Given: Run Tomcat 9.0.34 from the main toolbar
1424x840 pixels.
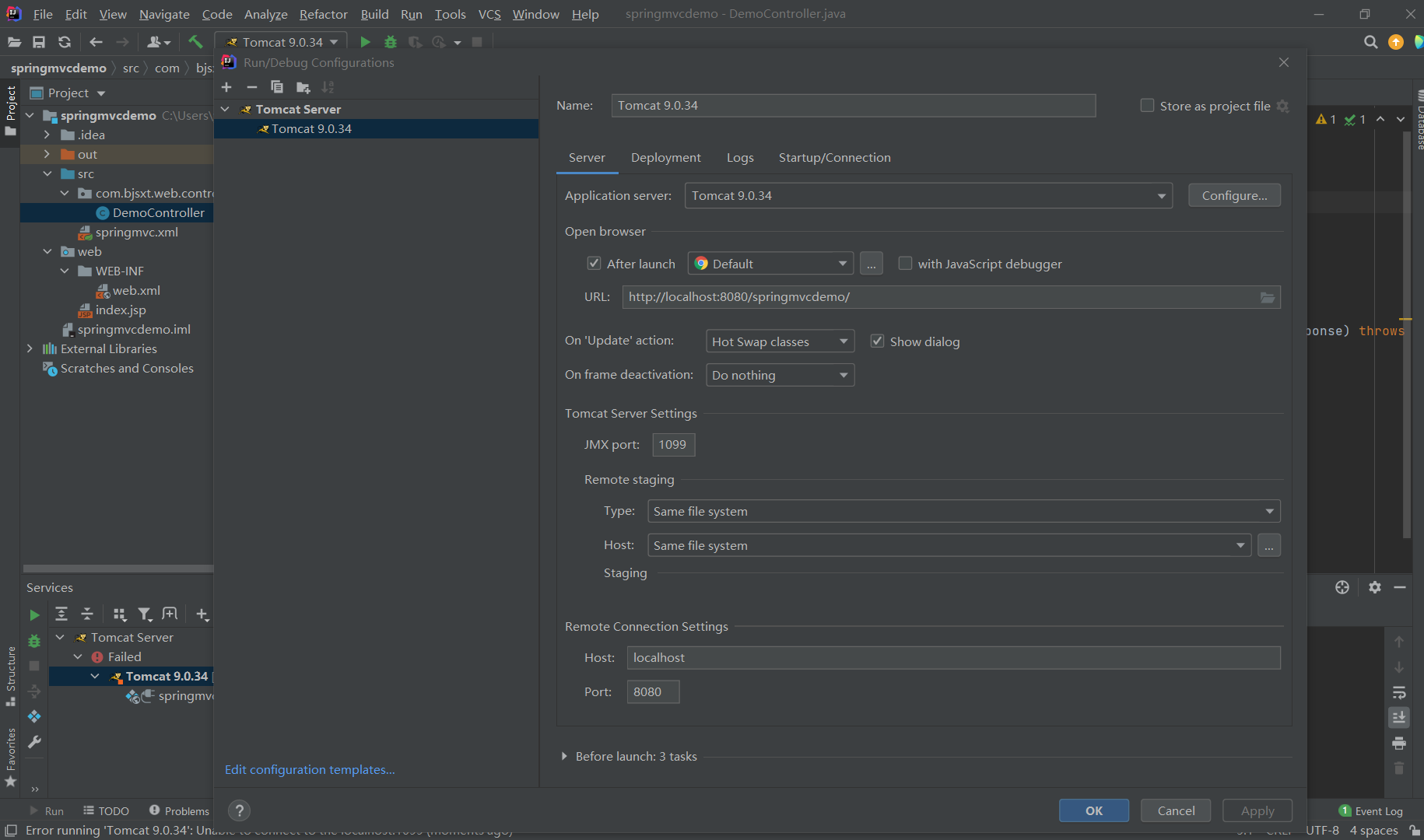Looking at the screenshot, I should [x=365, y=42].
